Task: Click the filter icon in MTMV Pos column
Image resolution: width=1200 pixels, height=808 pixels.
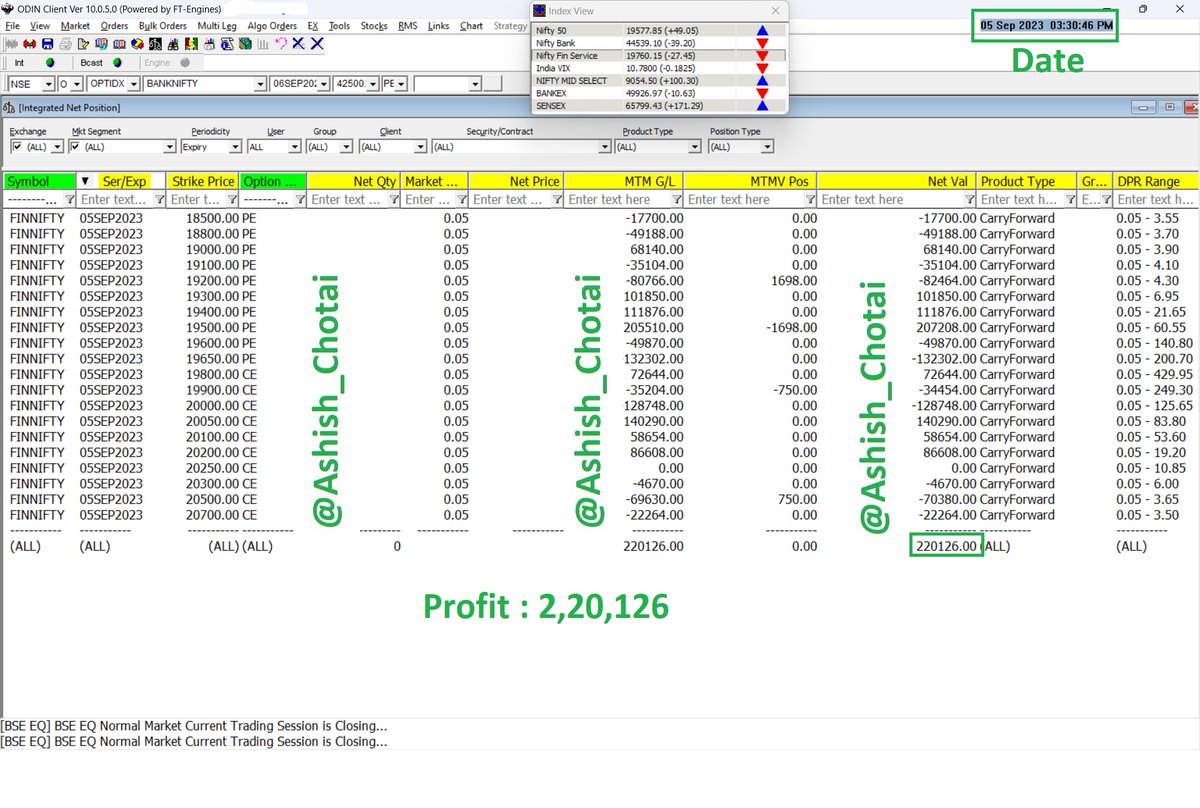Action: pos(809,199)
